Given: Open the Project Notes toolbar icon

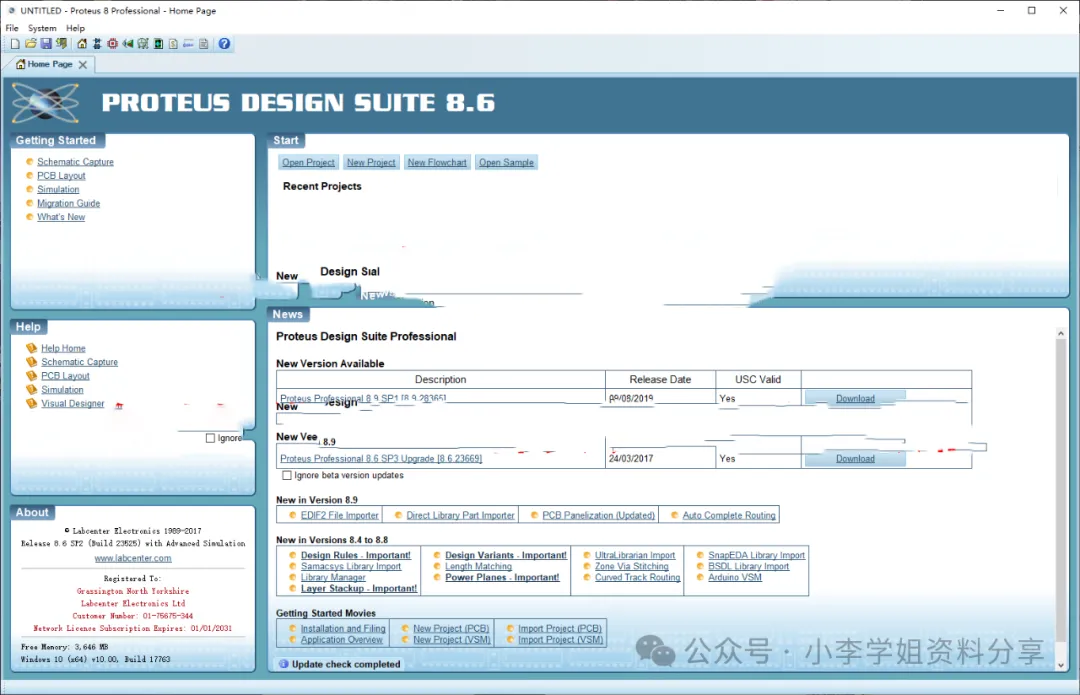Looking at the screenshot, I should tap(203, 43).
